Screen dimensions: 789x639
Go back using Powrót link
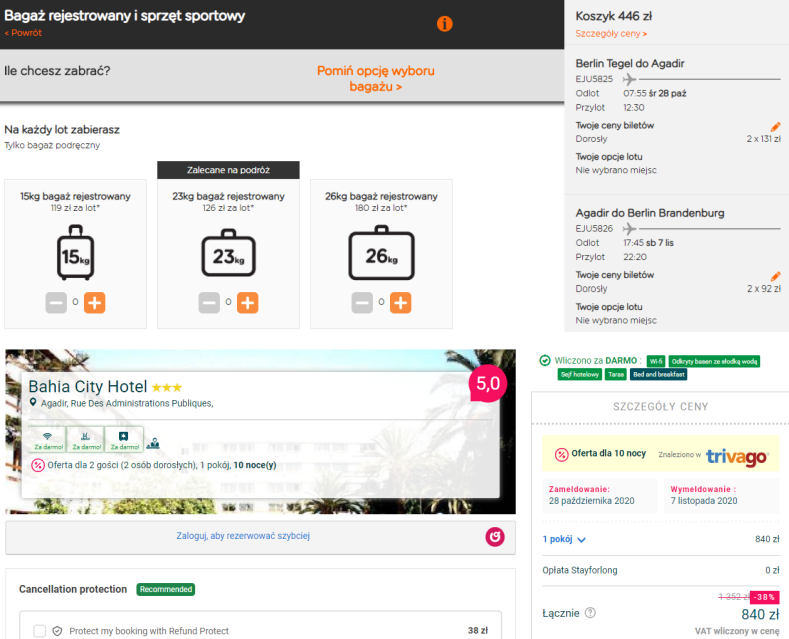click(x=23, y=33)
